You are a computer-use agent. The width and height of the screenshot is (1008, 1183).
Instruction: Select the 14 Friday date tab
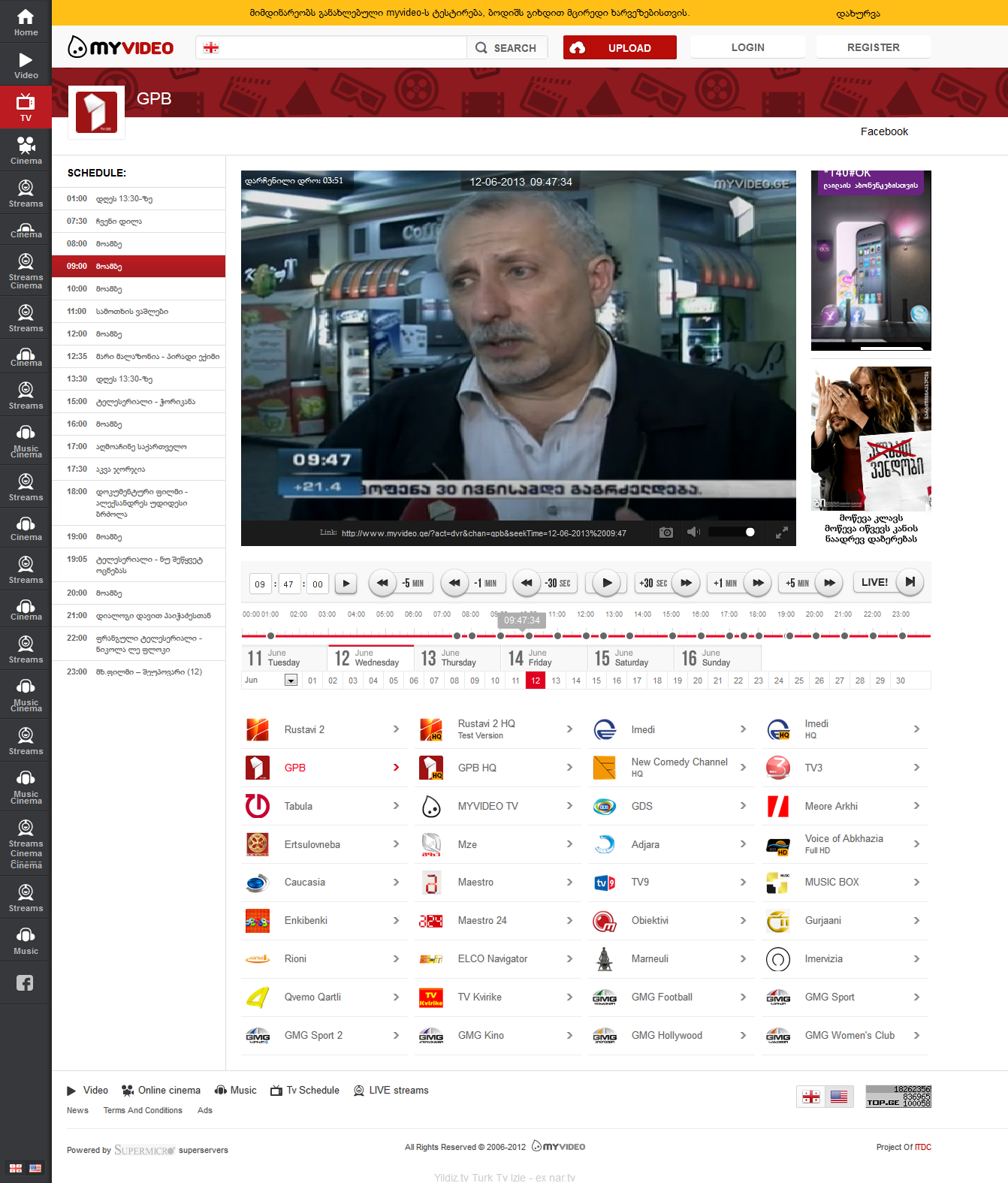(544, 658)
